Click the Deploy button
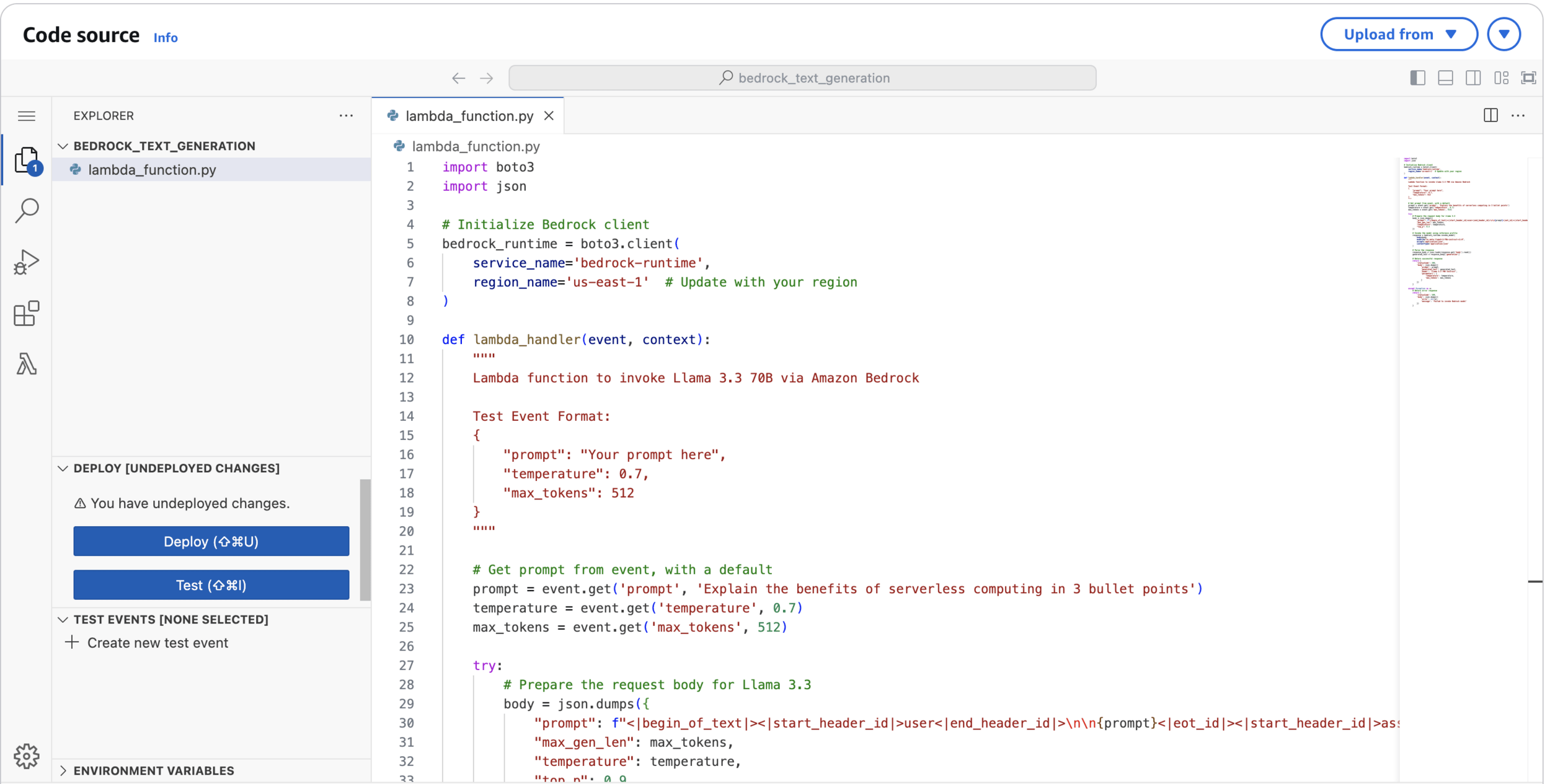 click(x=211, y=541)
